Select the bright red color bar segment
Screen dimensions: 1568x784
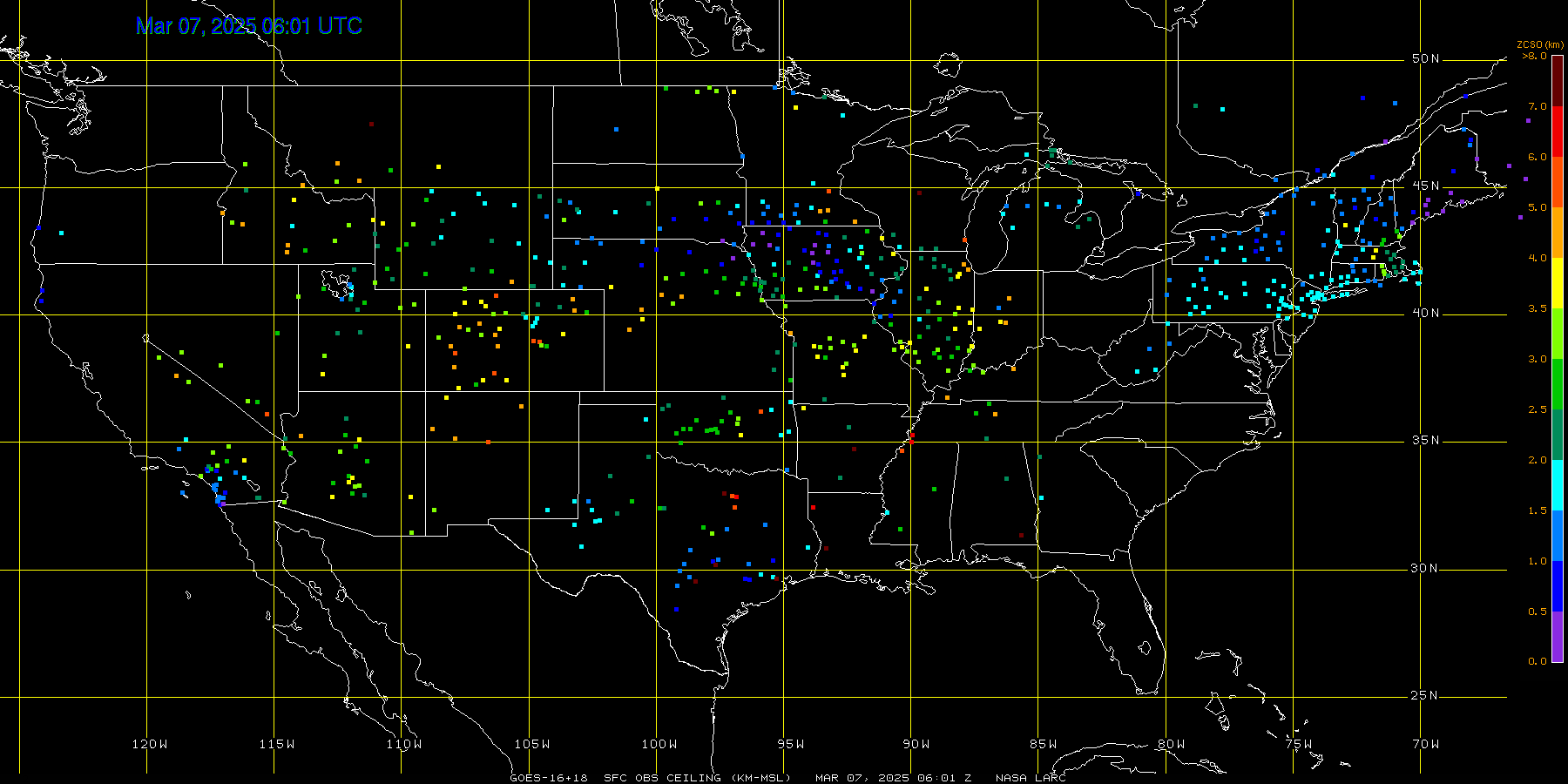coord(1558,132)
